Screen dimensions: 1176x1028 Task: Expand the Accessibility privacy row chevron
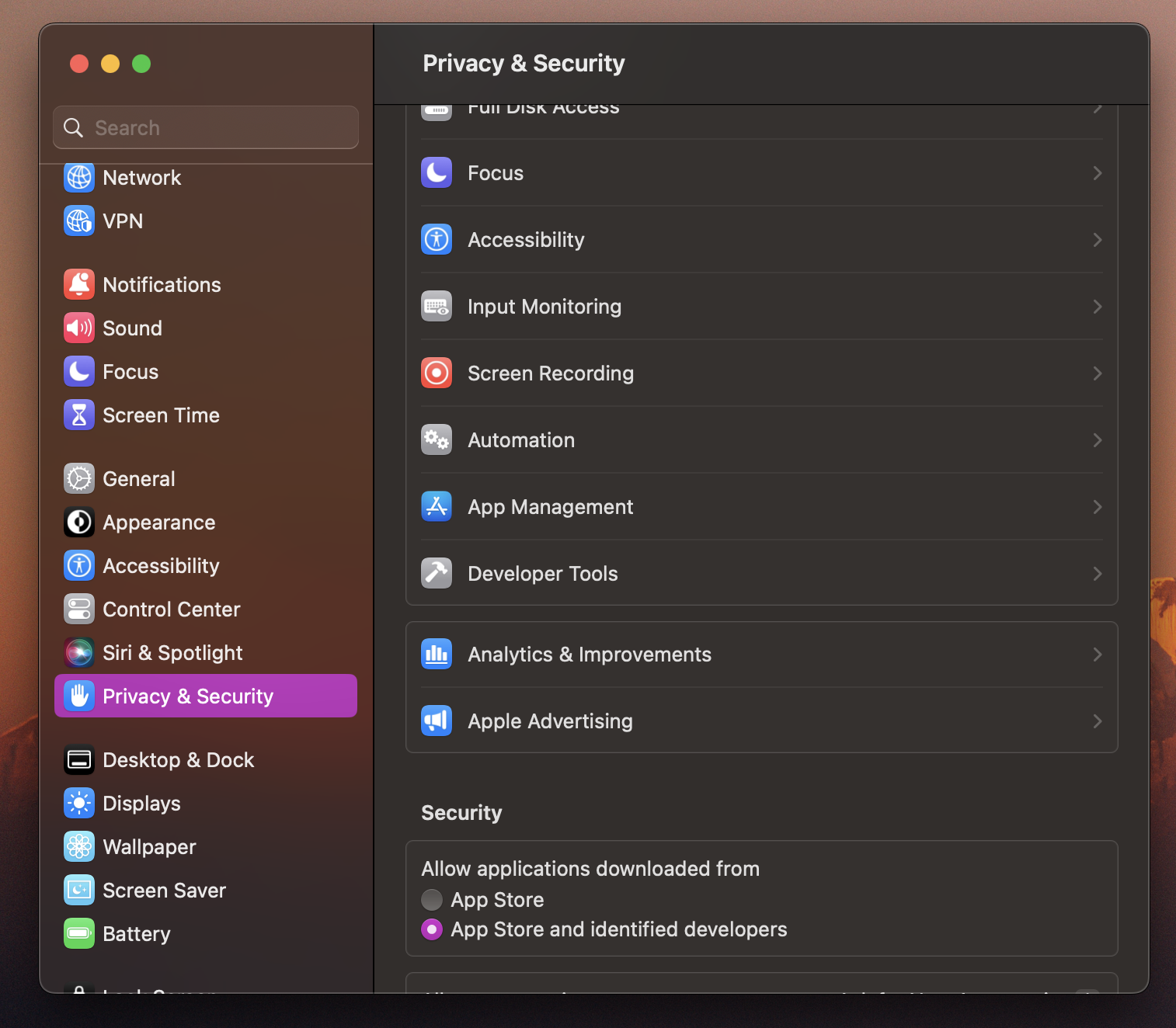tap(1097, 240)
